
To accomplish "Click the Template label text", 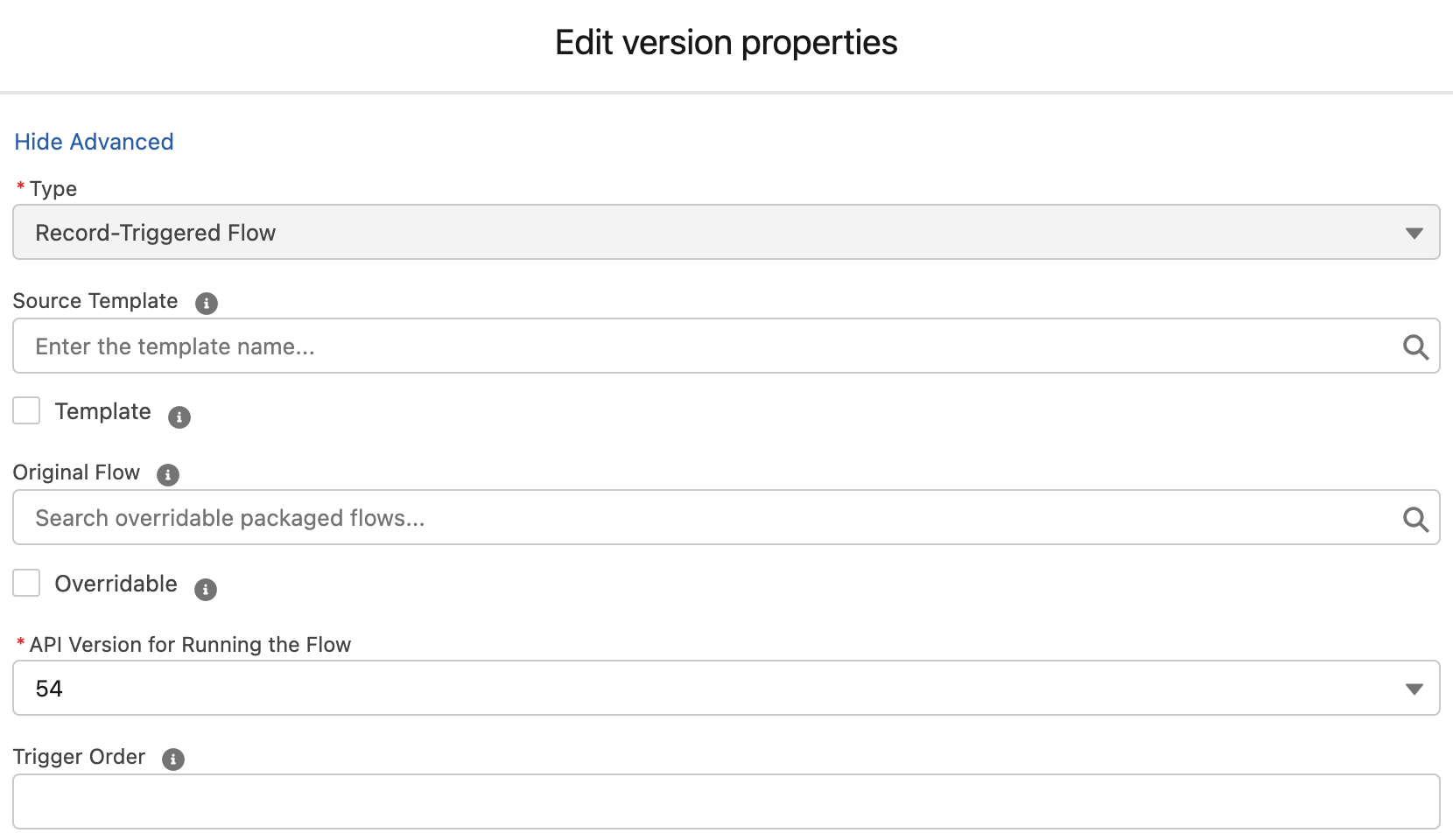I will tap(102, 411).
